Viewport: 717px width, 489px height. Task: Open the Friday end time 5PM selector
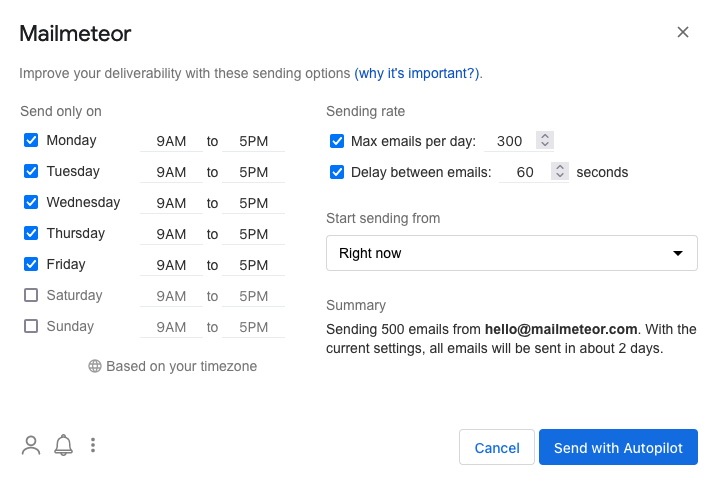click(x=253, y=265)
